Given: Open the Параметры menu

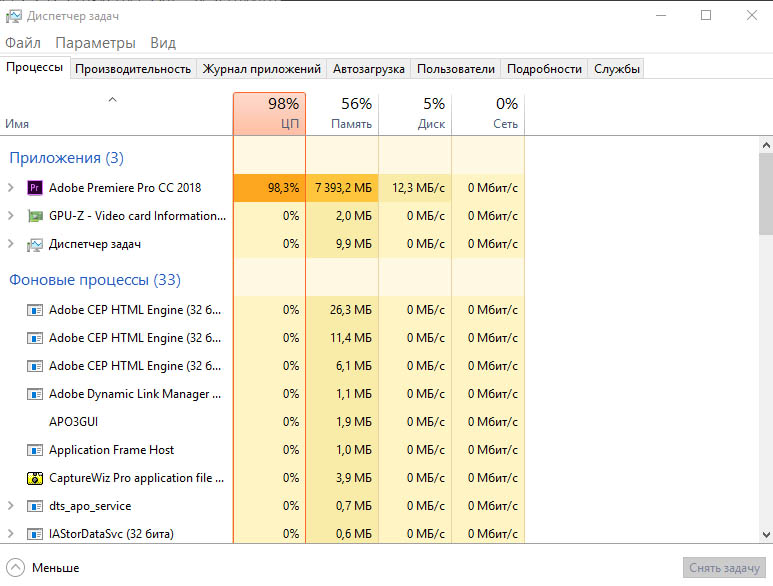Looking at the screenshot, I should tap(95, 43).
